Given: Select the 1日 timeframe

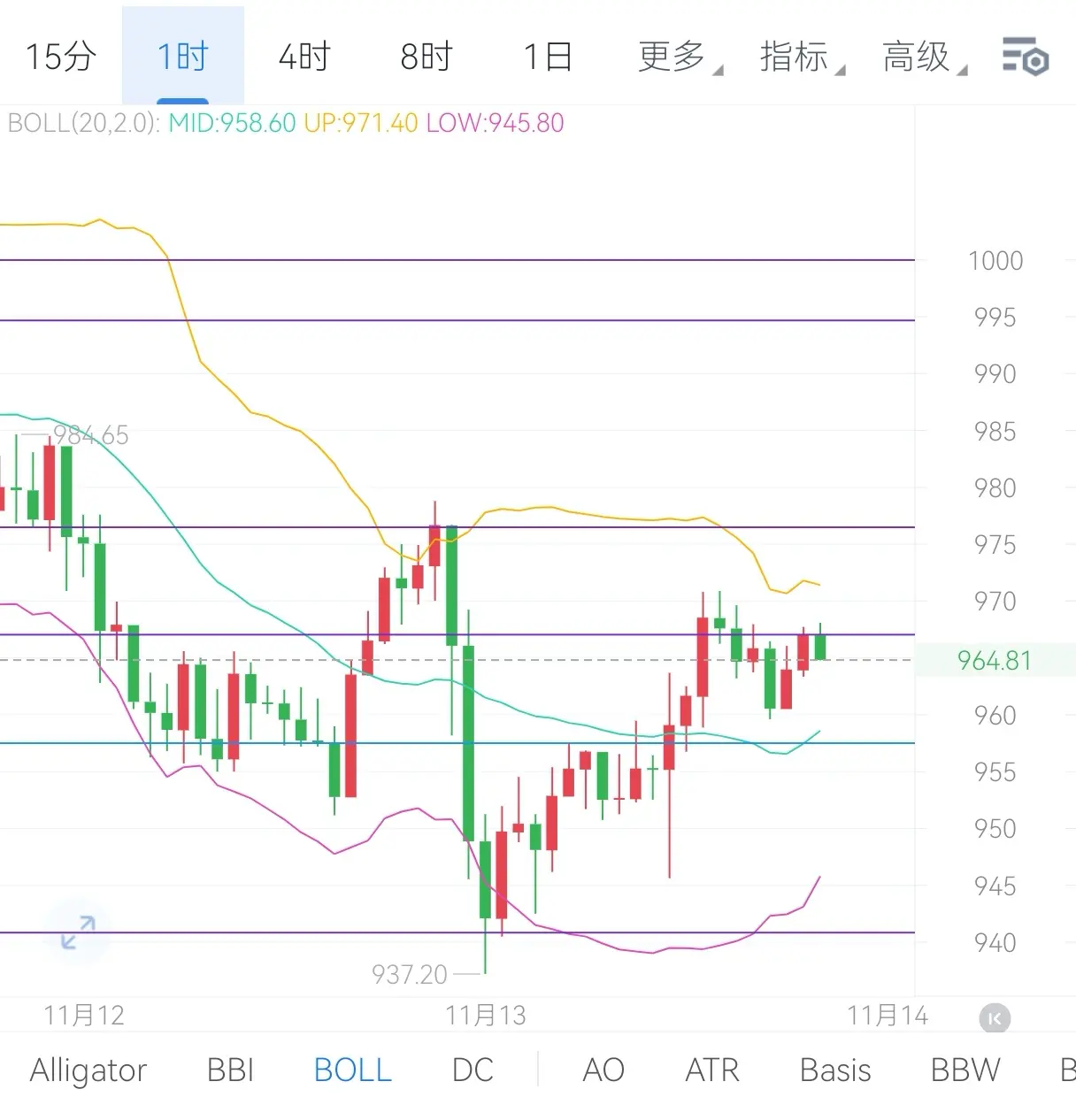Looking at the screenshot, I should [549, 57].
